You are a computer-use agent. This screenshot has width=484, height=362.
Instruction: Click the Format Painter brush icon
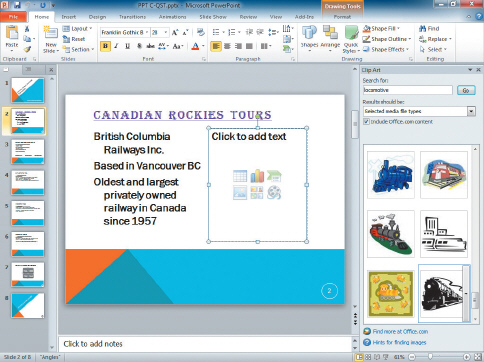(x=27, y=49)
